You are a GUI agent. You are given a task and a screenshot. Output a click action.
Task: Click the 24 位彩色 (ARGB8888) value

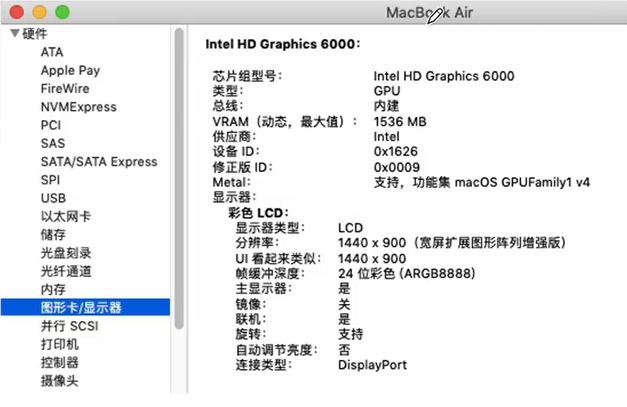tap(407, 274)
